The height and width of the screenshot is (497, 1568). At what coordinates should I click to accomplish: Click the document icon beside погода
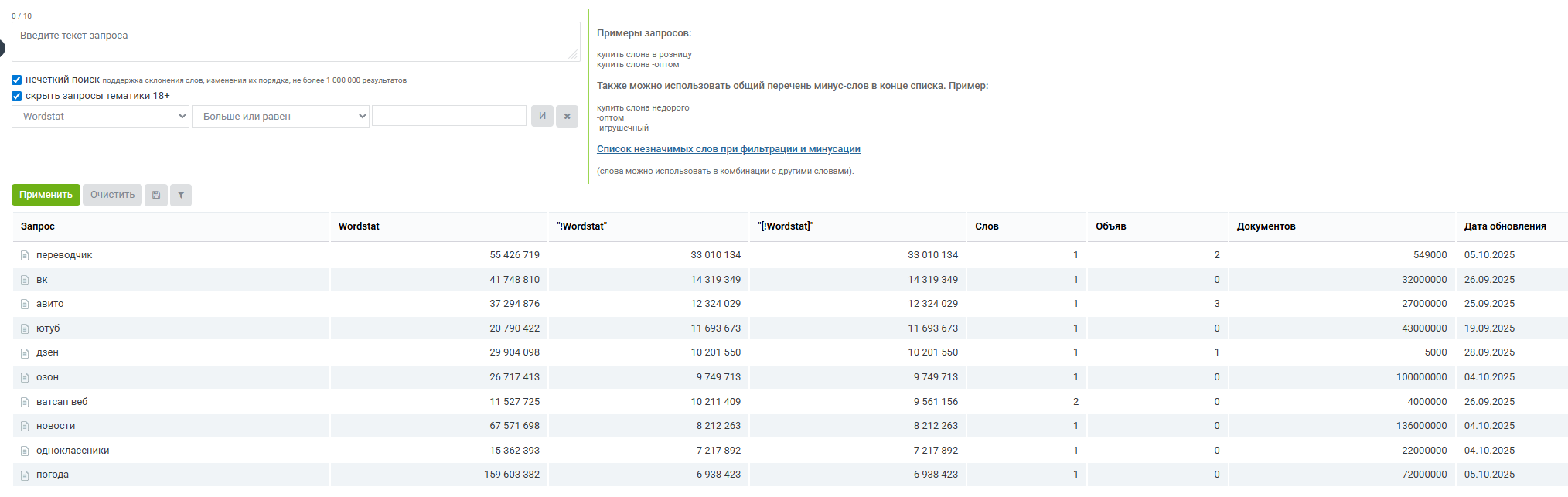tap(25, 475)
